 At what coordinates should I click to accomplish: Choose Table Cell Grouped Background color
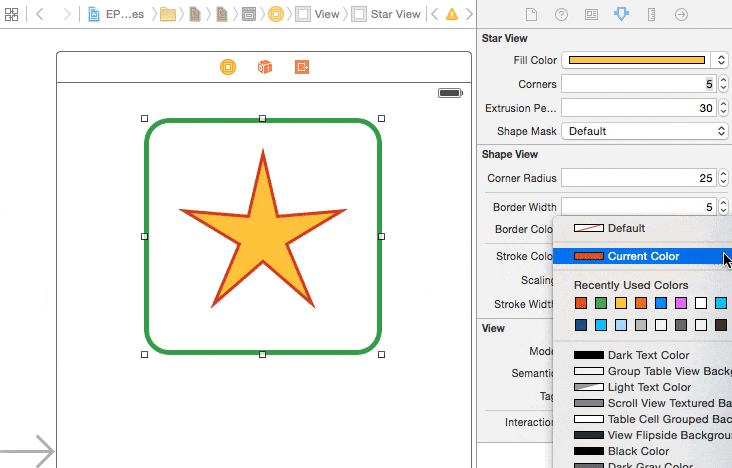point(642,419)
